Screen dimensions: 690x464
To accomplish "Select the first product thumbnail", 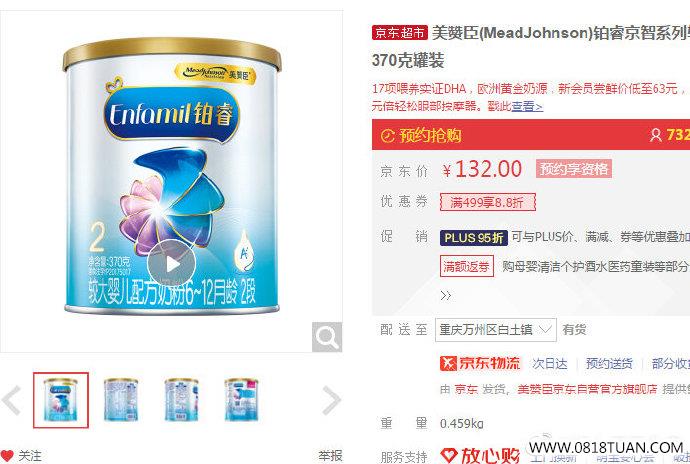I will 61,400.
